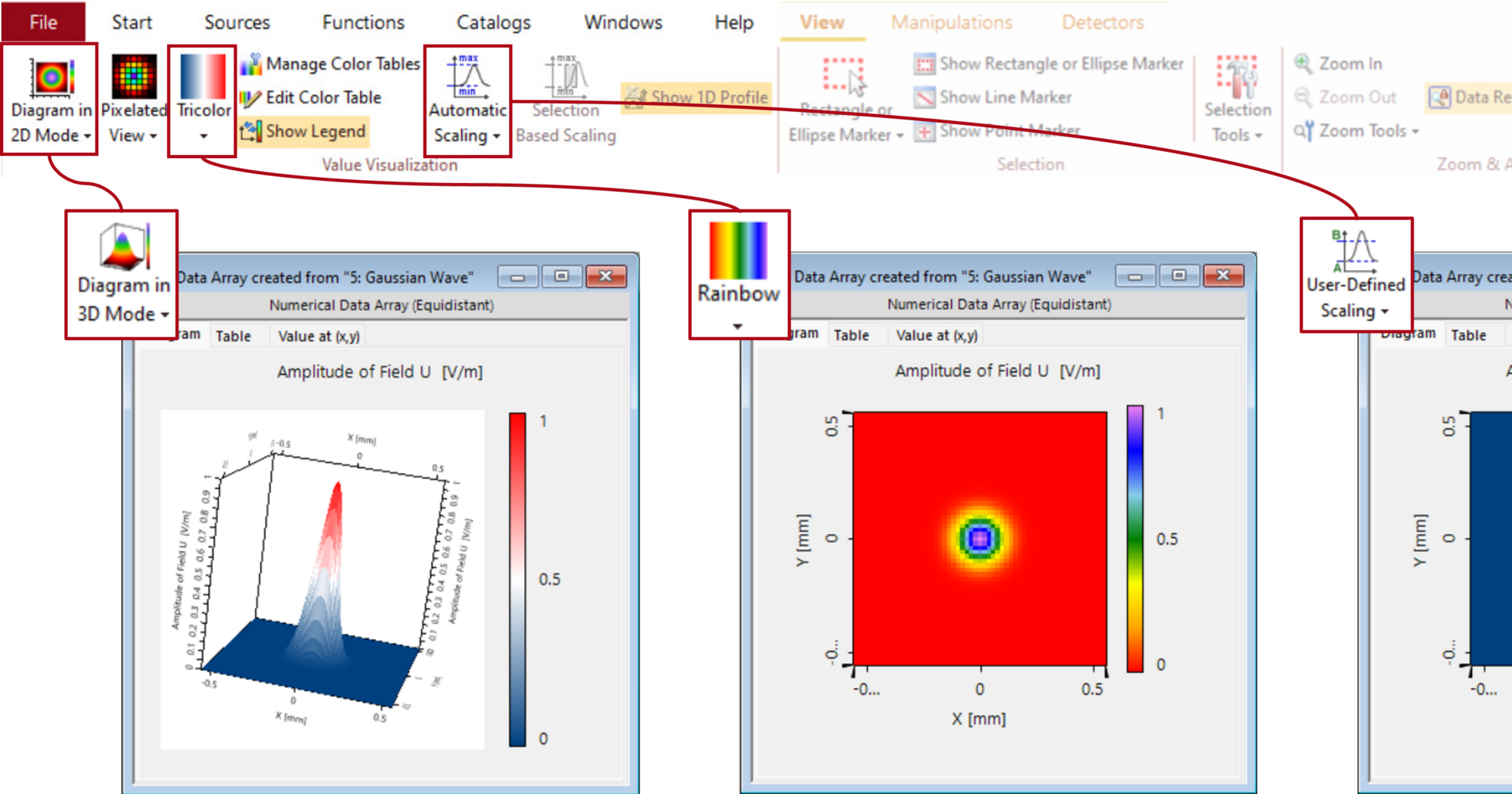Open Manage Color Tables
Screen dimensions: 1512x794
pos(330,64)
